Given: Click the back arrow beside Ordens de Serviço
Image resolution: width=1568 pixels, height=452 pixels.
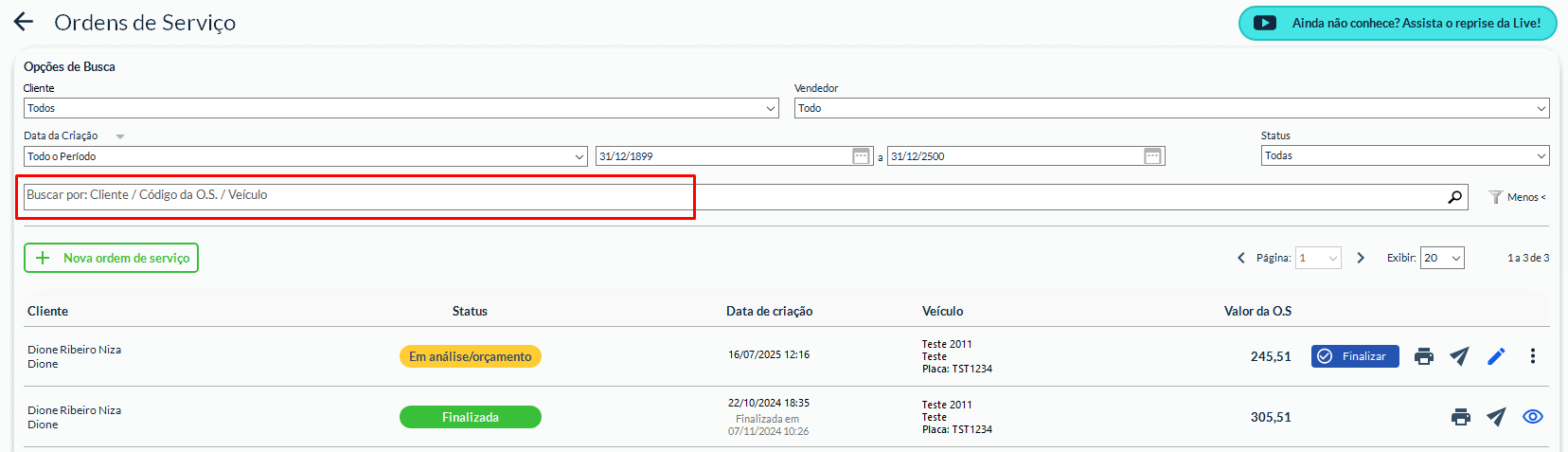Looking at the screenshot, I should [x=24, y=22].
